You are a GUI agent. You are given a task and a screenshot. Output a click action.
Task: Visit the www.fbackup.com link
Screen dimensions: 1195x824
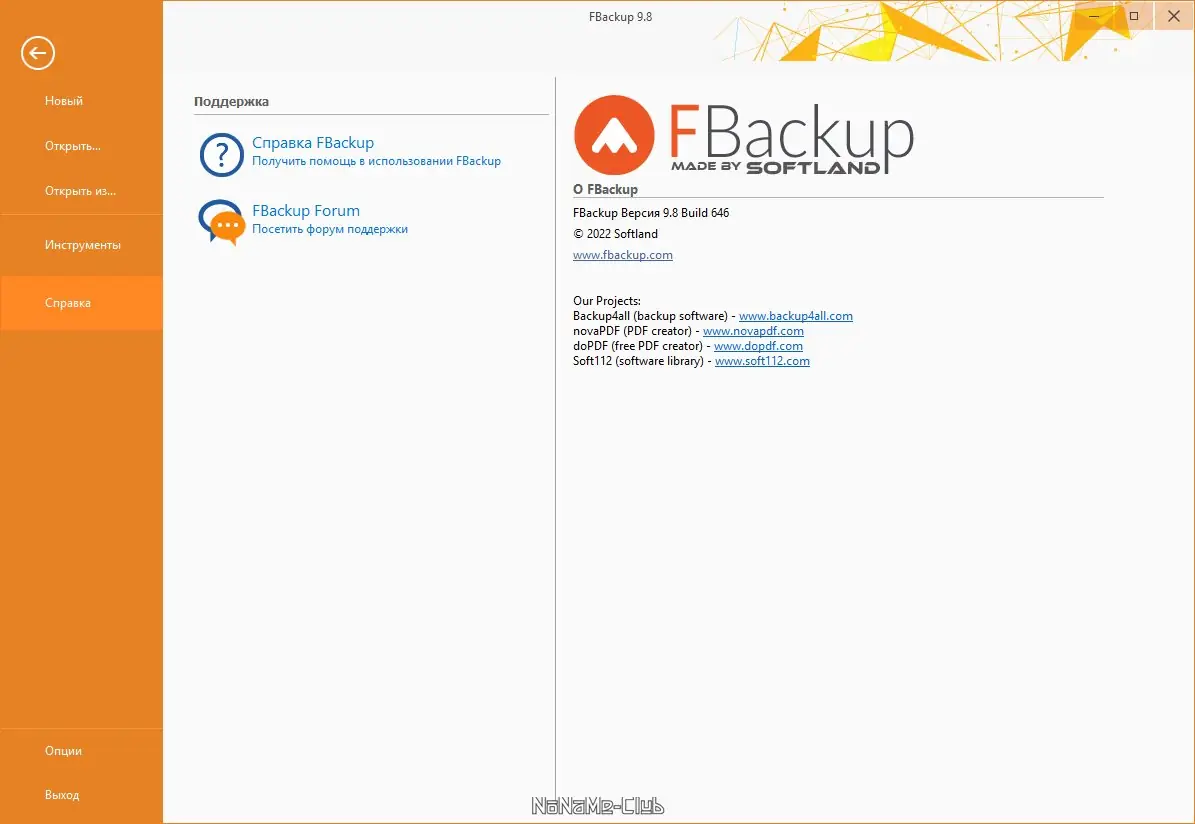tap(623, 255)
